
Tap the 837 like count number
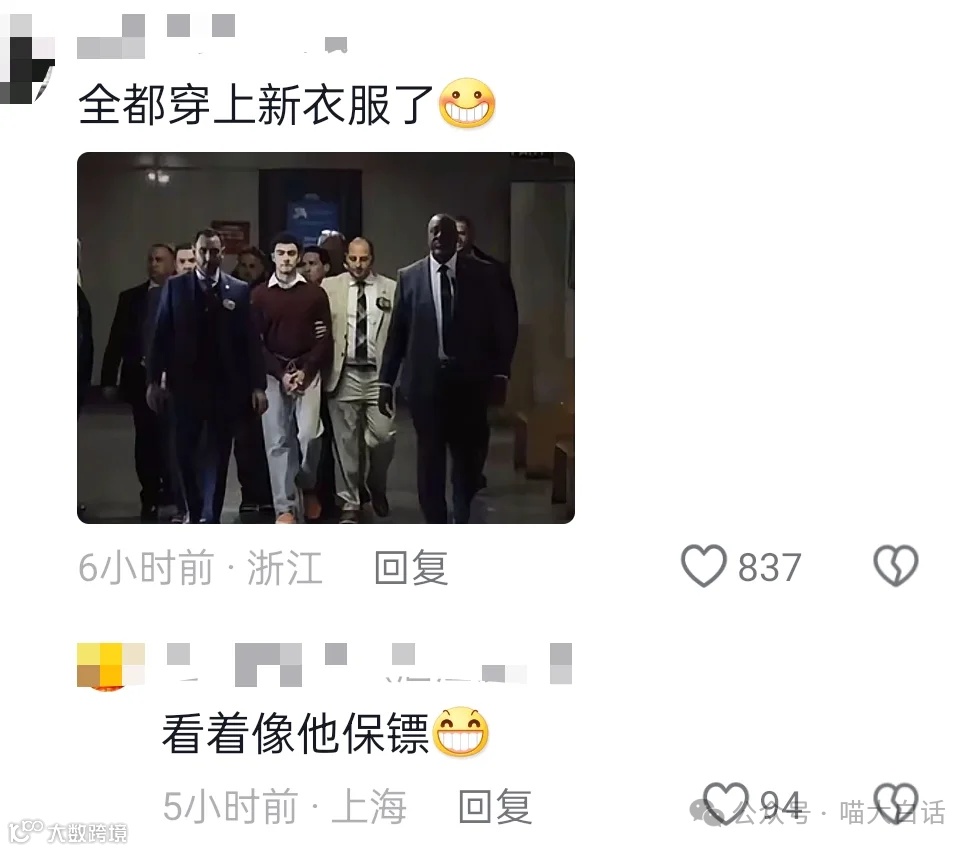coord(769,568)
